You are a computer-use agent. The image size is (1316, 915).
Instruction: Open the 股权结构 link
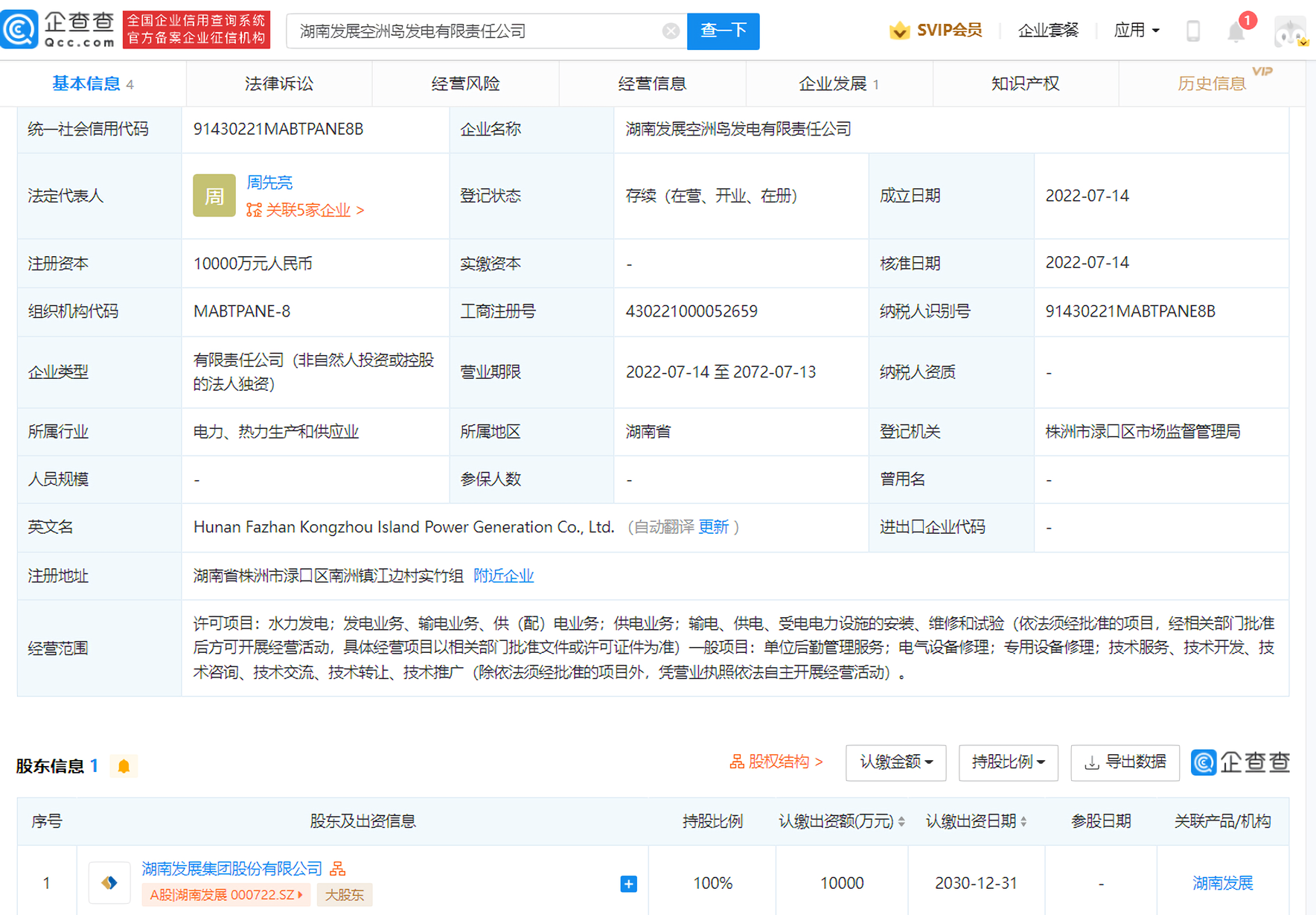pyautogui.click(x=776, y=762)
